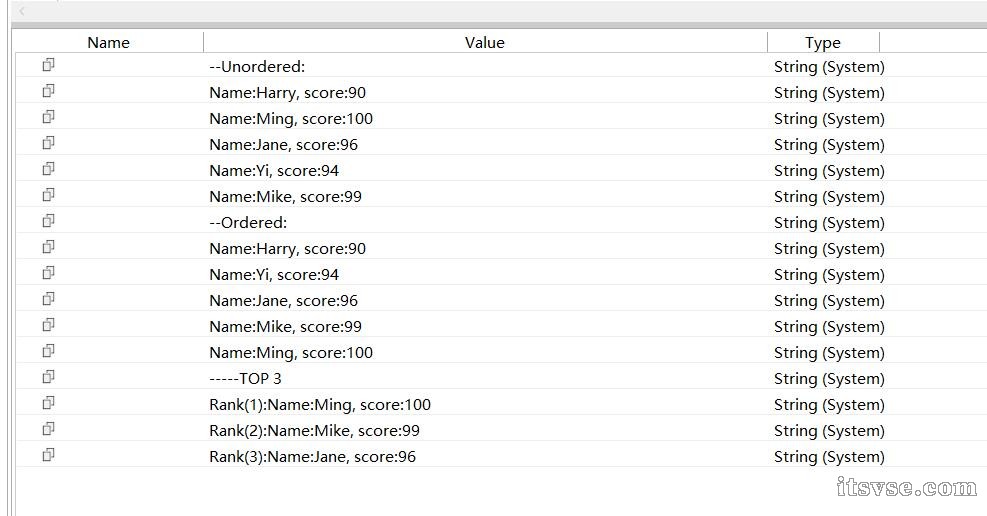Click the divider between the Name and Value headers

coord(203,42)
